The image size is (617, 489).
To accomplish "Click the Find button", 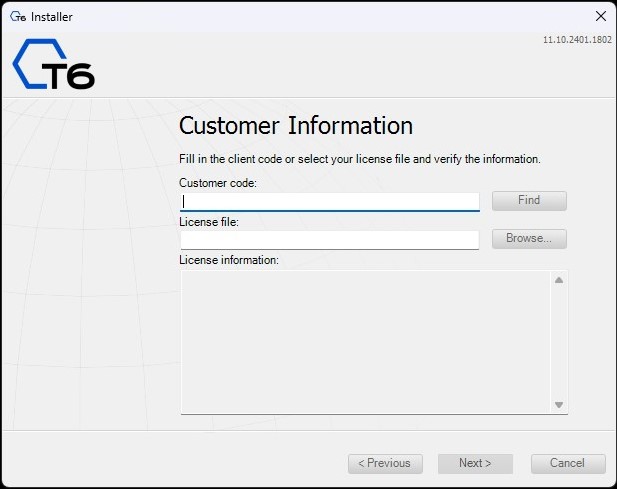I will [x=529, y=201].
